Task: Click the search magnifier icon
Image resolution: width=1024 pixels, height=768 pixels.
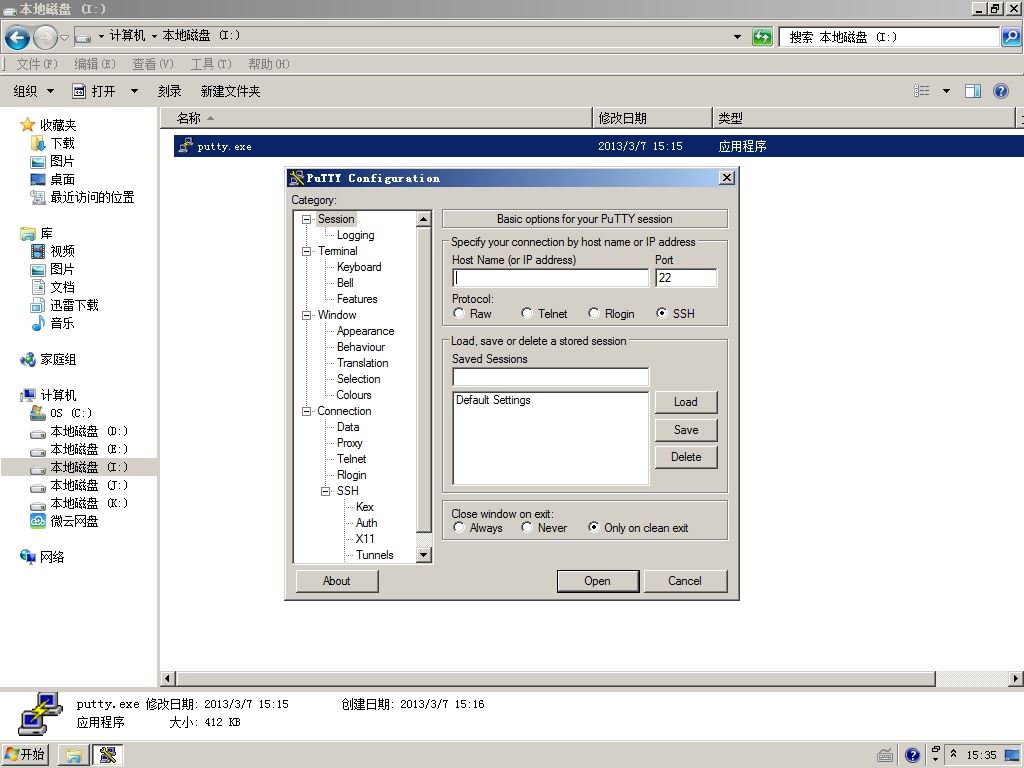Action: (1010, 37)
